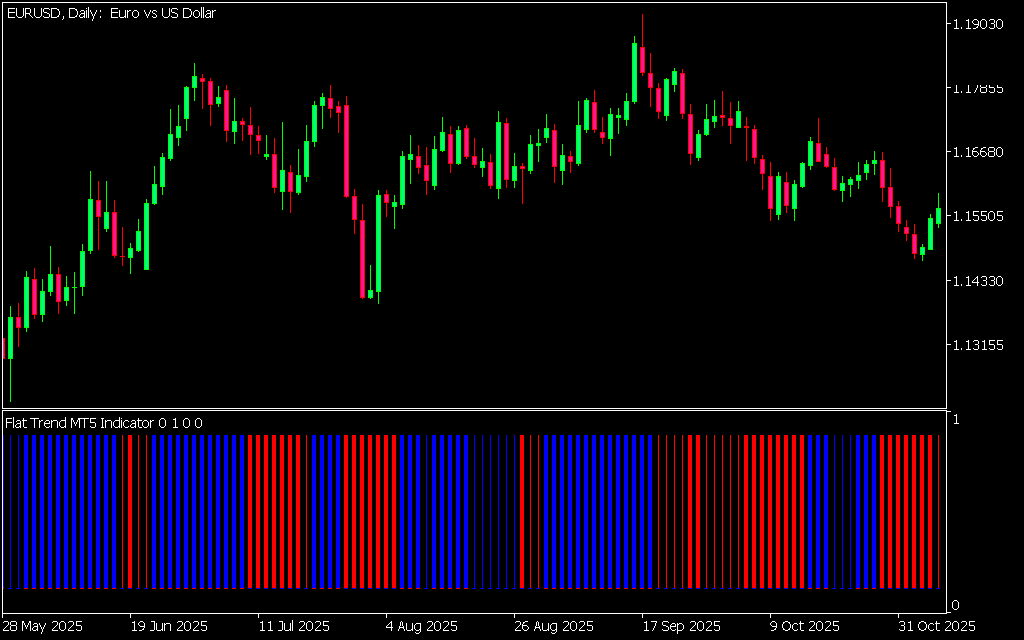
Task: Click the 26 Aug 2025 date label
Action: 553,627
